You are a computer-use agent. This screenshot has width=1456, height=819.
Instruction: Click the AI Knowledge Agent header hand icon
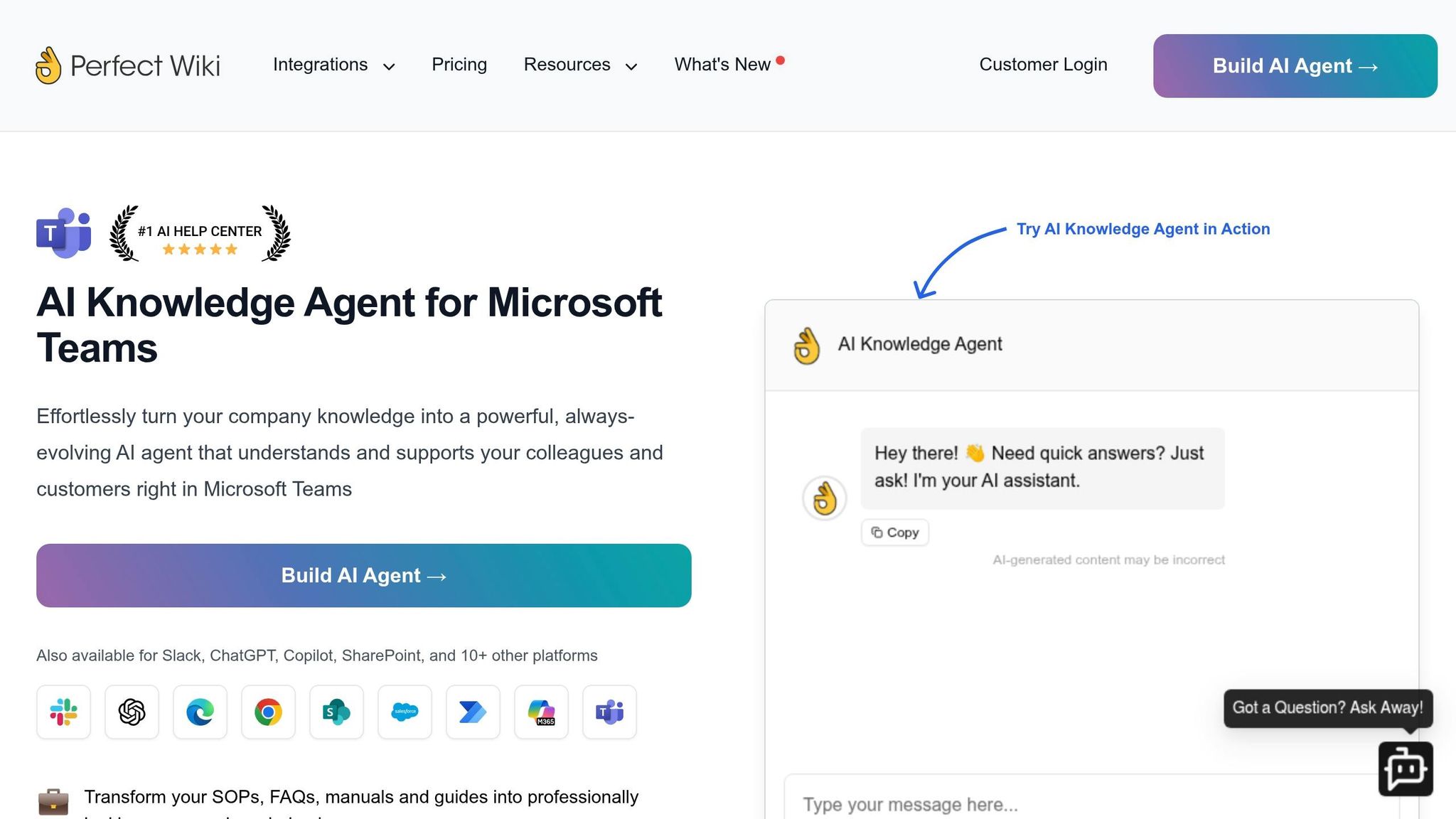pos(807,346)
